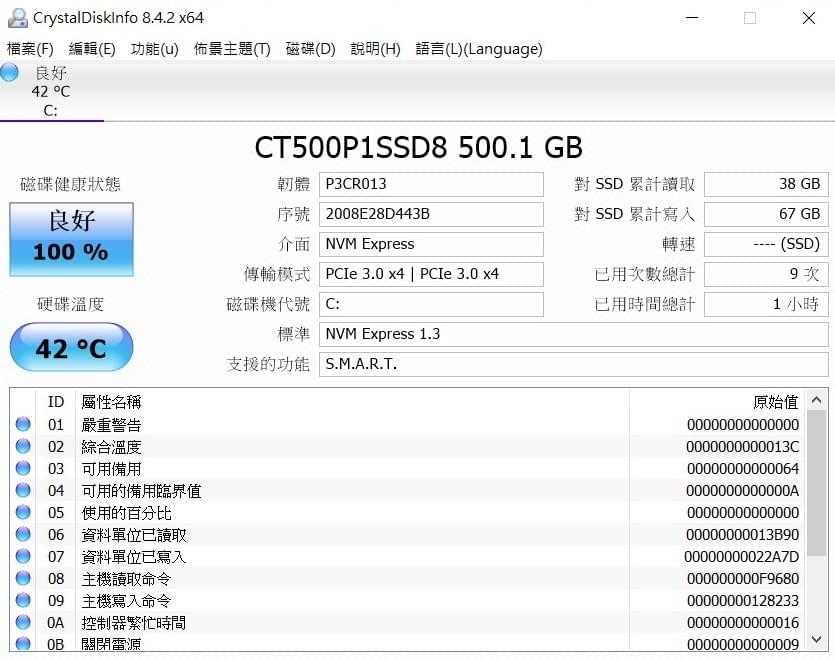
Task: Click status icon for attribute 03 可用備用
Action: [x=23, y=468]
